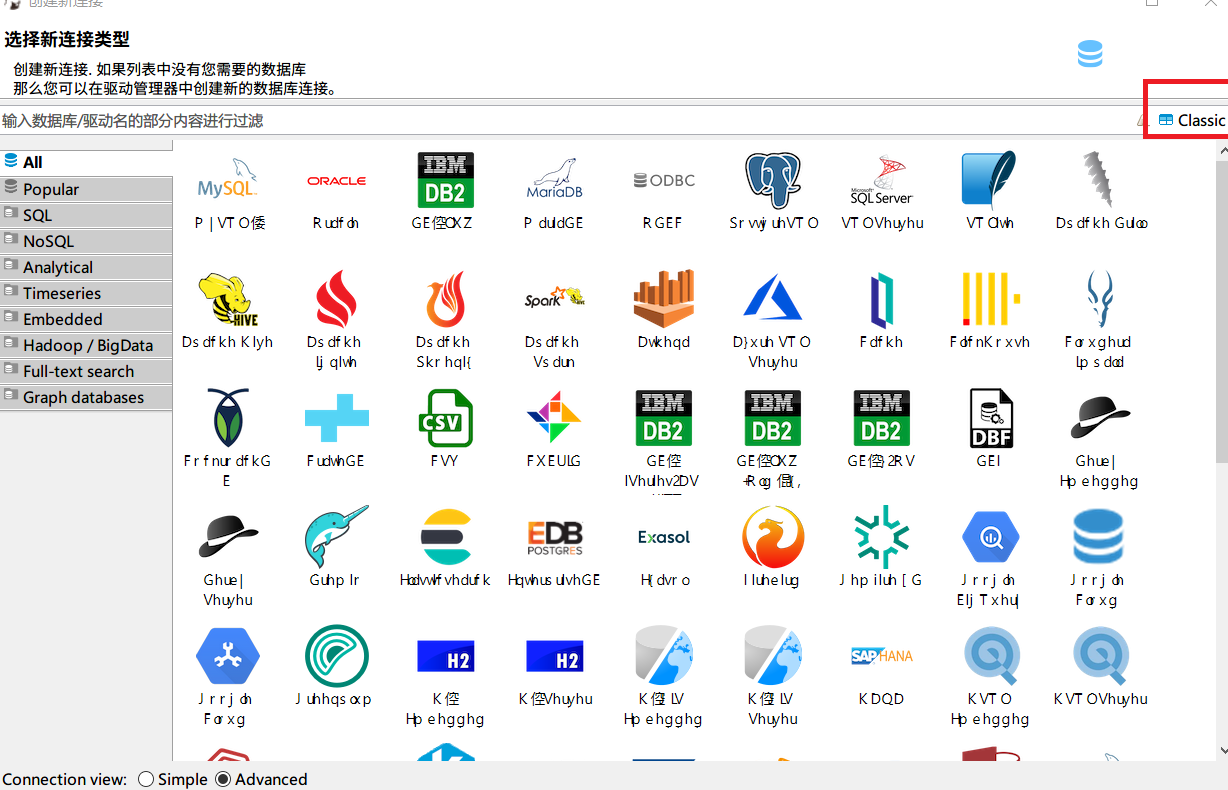This screenshot has height=790, width=1228.
Task: Choose the SQL Server driver
Action: 881,190
